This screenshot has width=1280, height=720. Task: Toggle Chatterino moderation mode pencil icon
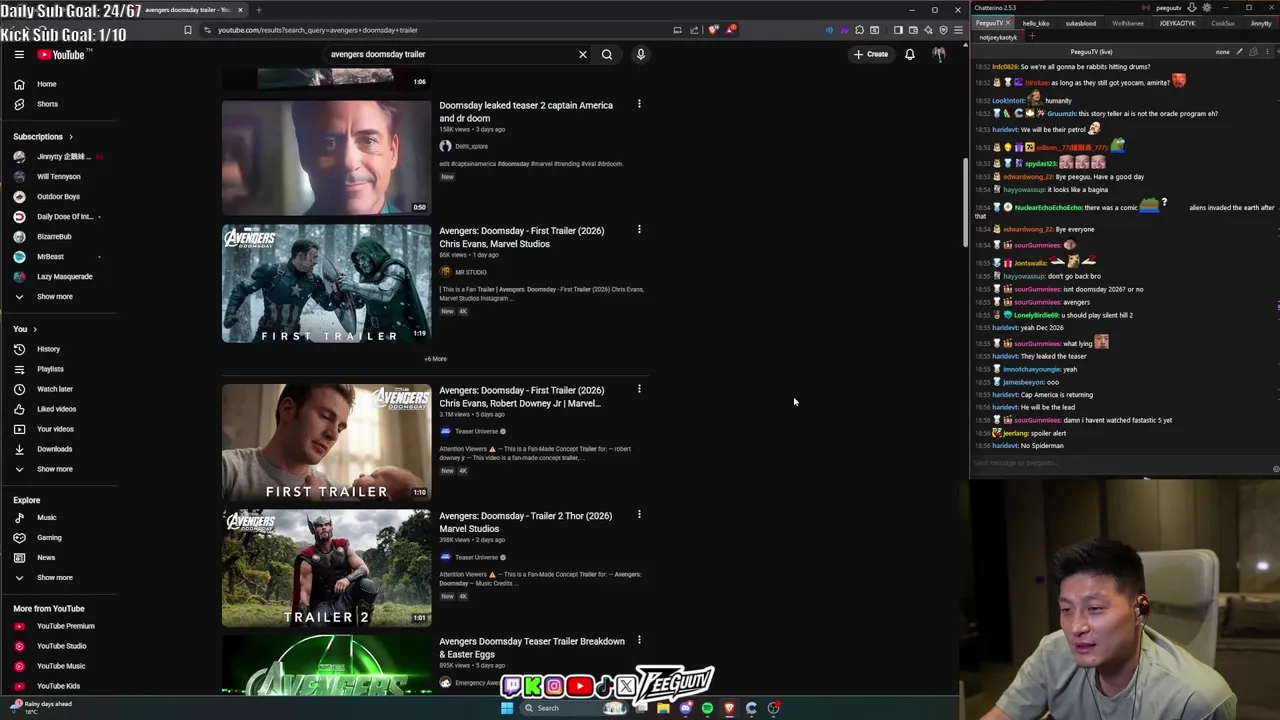(1239, 52)
